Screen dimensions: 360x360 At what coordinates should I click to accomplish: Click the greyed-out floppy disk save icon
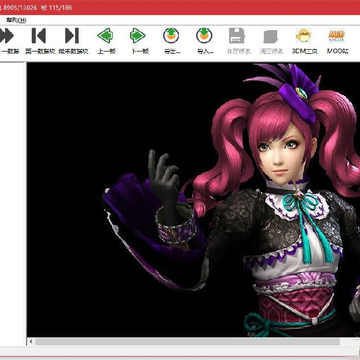click(237, 36)
